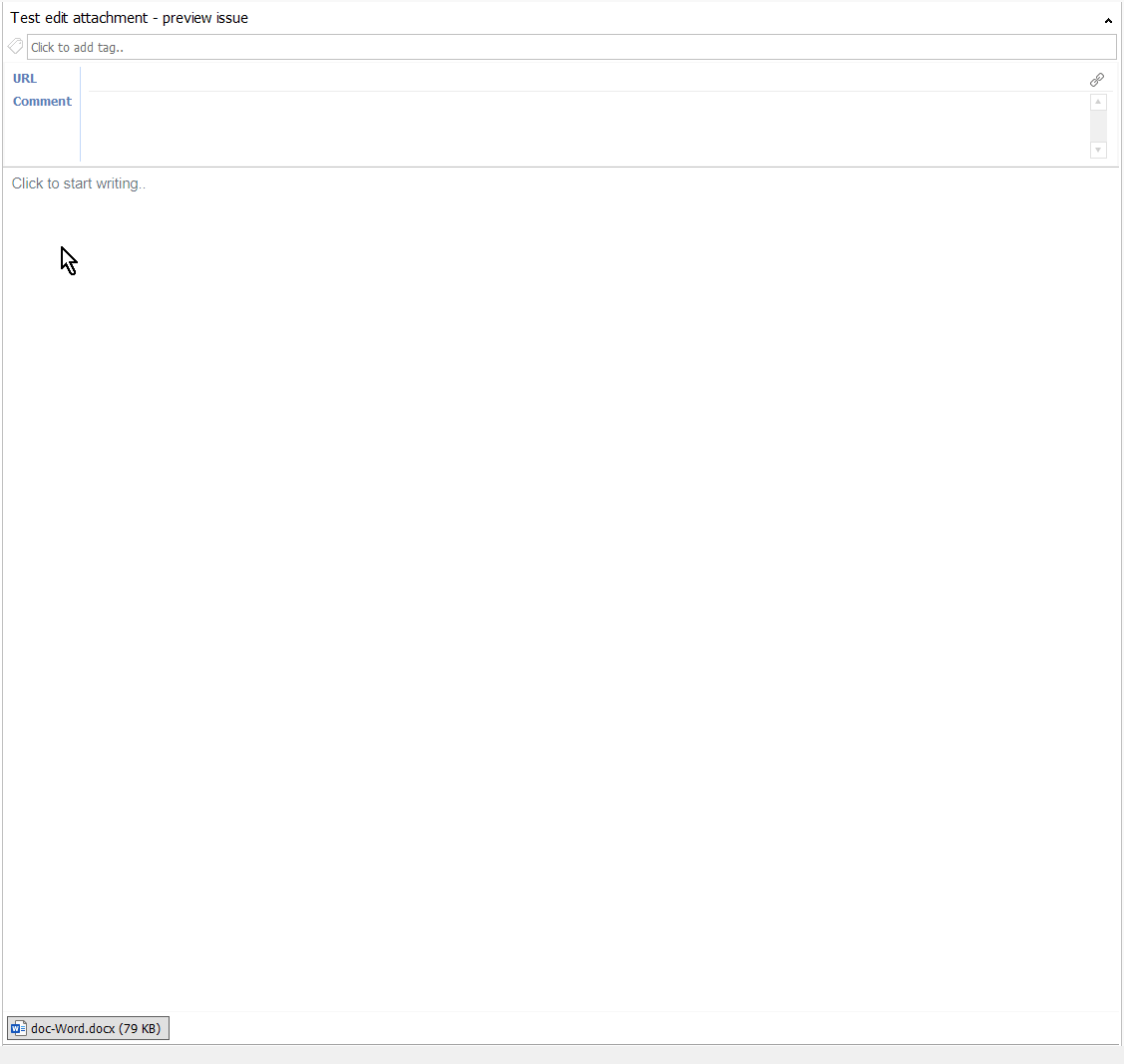The width and height of the screenshot is (1124, 1064).
Task: Click the comment scrollbar thumb
Action: tap(1098, 125)
